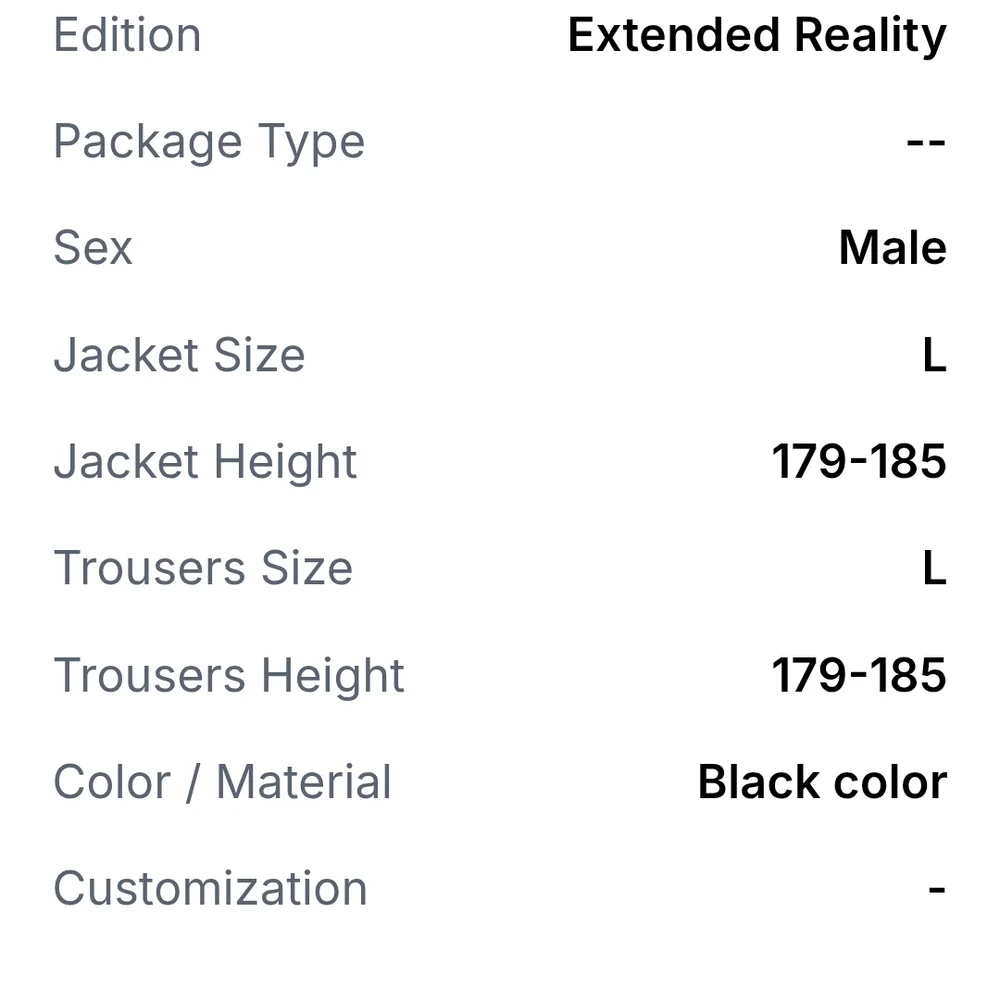Click the Jacket Height label
The height and width of the screenshot is (1000, 1000).
point(205,463)
